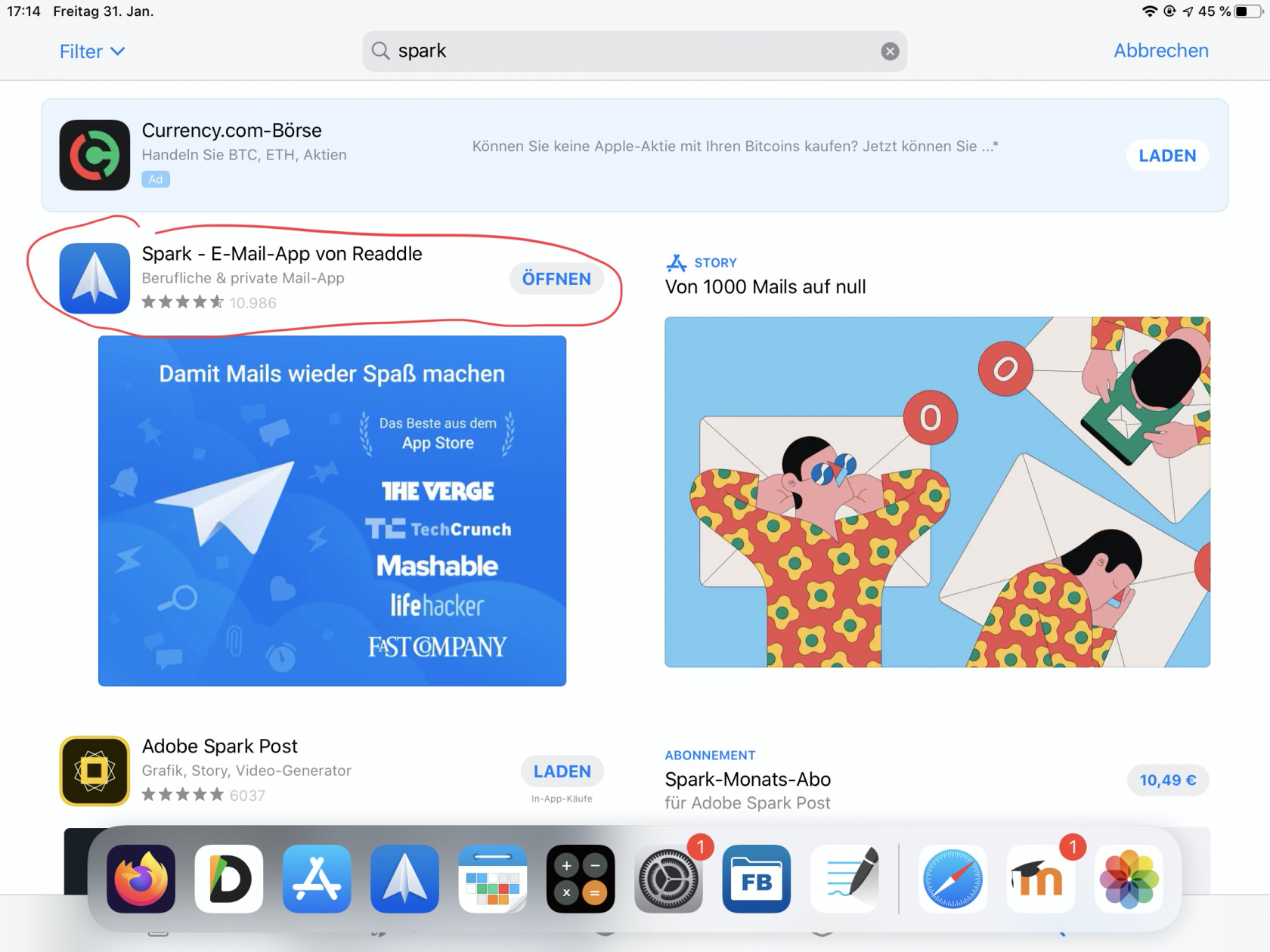
Task: Open FileBrowser (FB) app in dock
Action: point(756,879)
